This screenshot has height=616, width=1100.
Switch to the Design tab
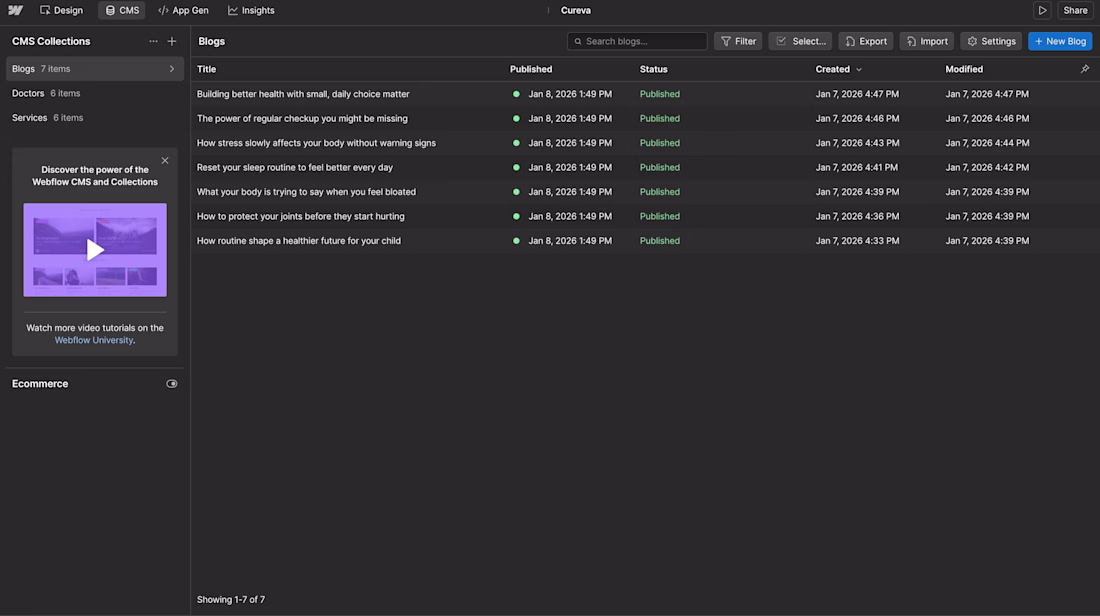coord(61,10)
